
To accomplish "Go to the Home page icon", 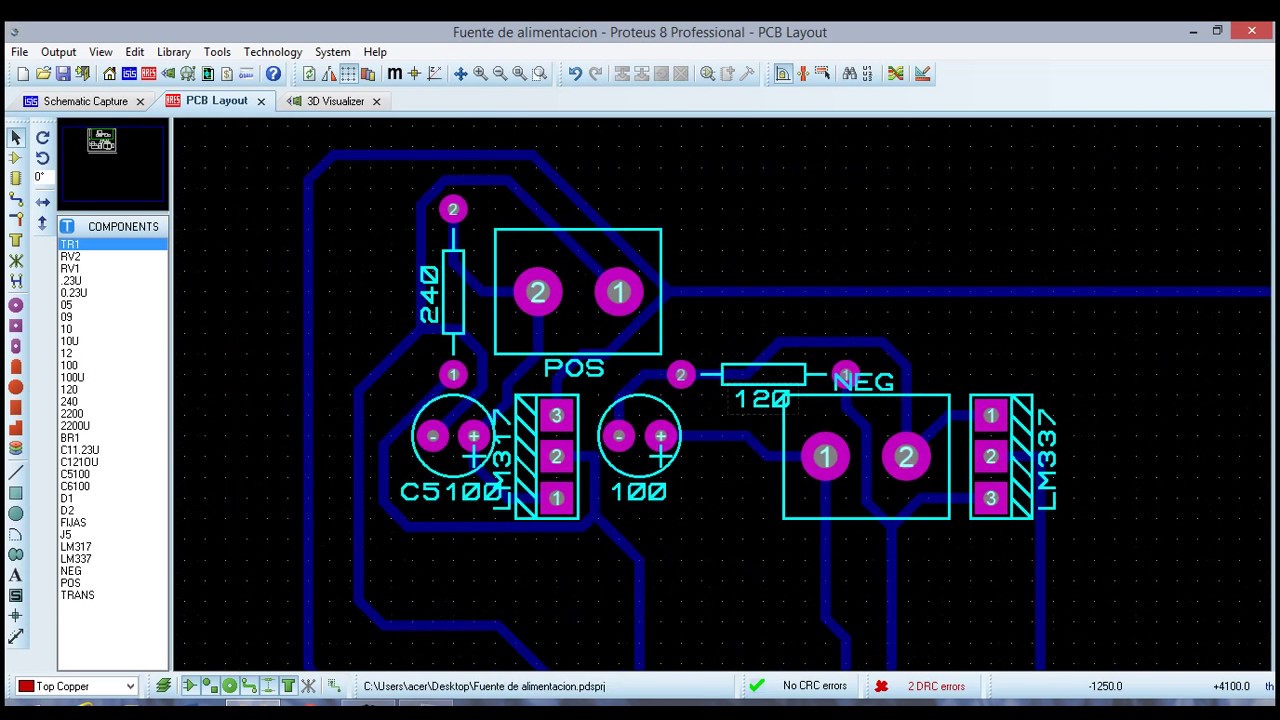I will (110, 74).
